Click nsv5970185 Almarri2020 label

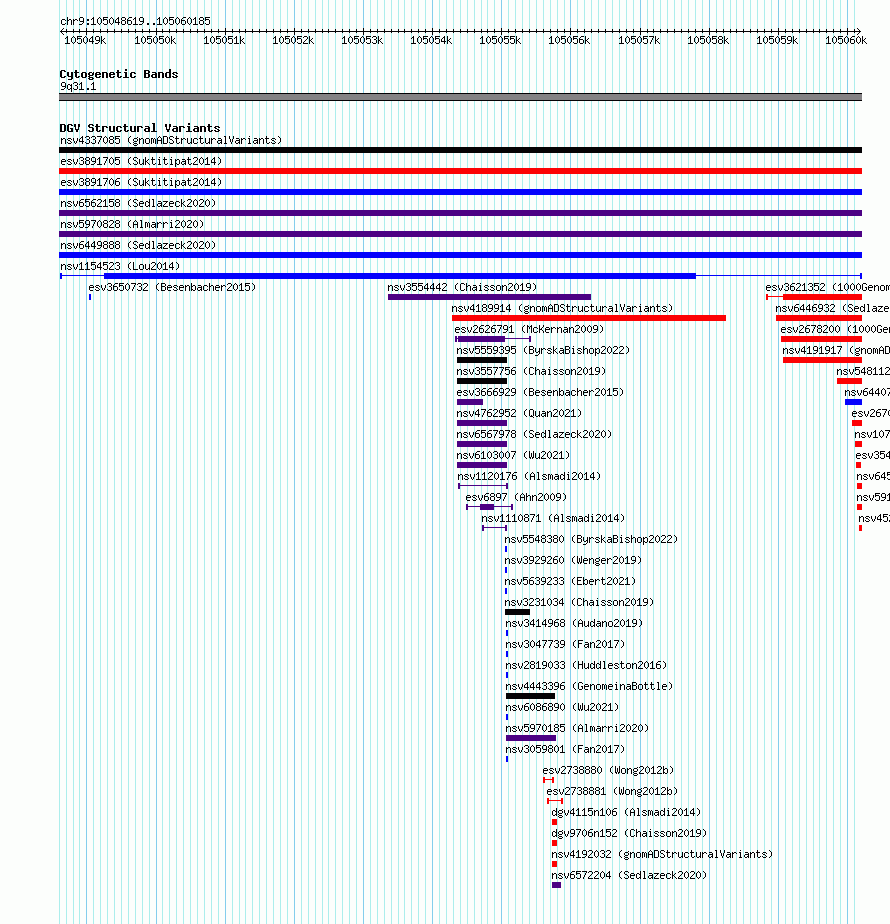coord(577,728)
